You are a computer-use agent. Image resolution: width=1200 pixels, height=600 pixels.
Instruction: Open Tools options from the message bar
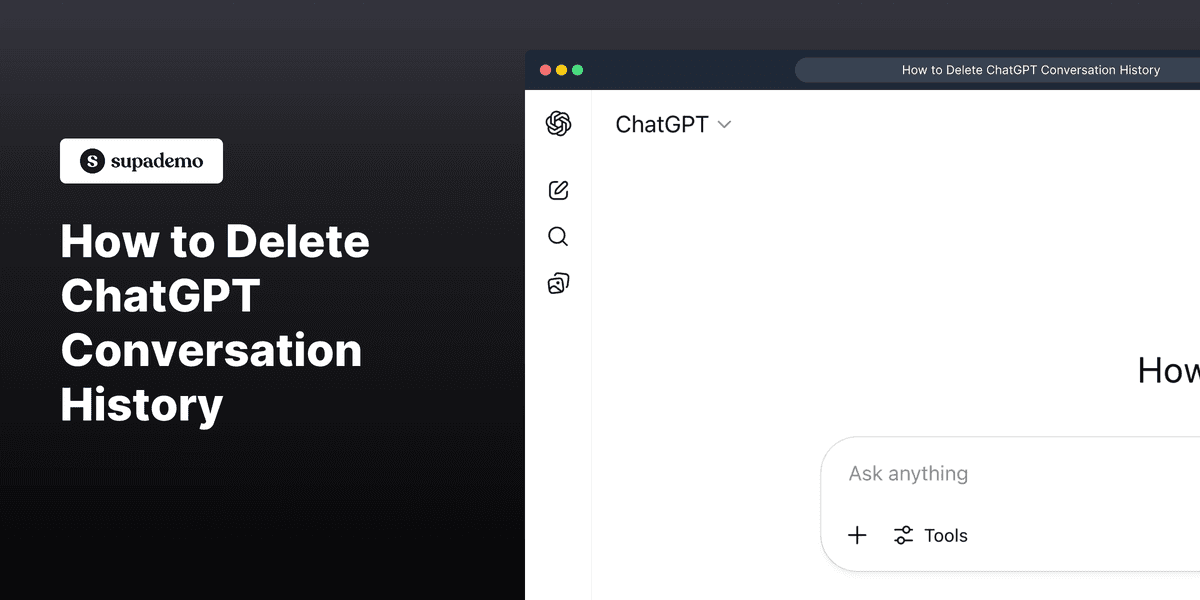[x=930, y=535]
